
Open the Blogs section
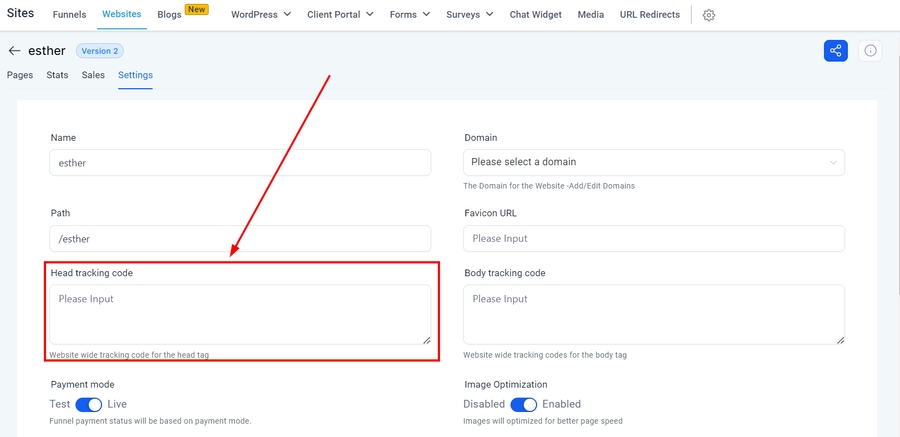(x=169, y=15)
